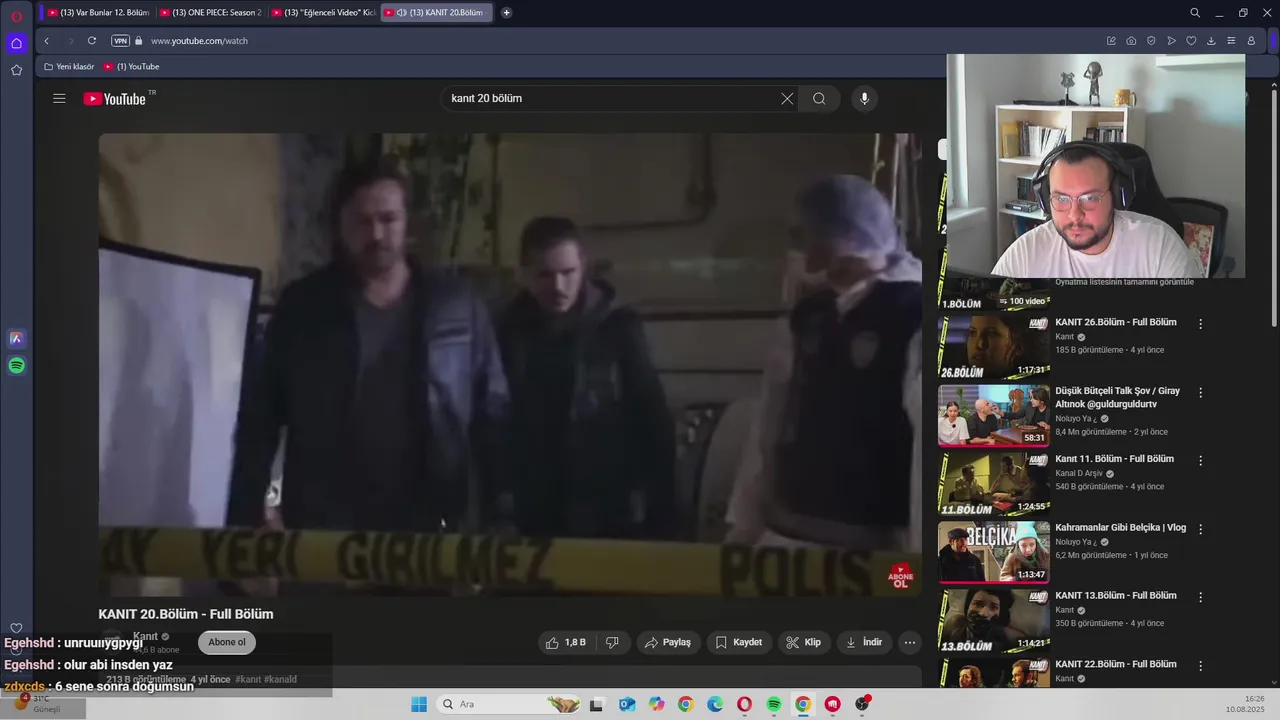Open Opera menu logo at top left
Image resolution: width=1280 pixels, height=720 pixels.
[x=16, y=16]
